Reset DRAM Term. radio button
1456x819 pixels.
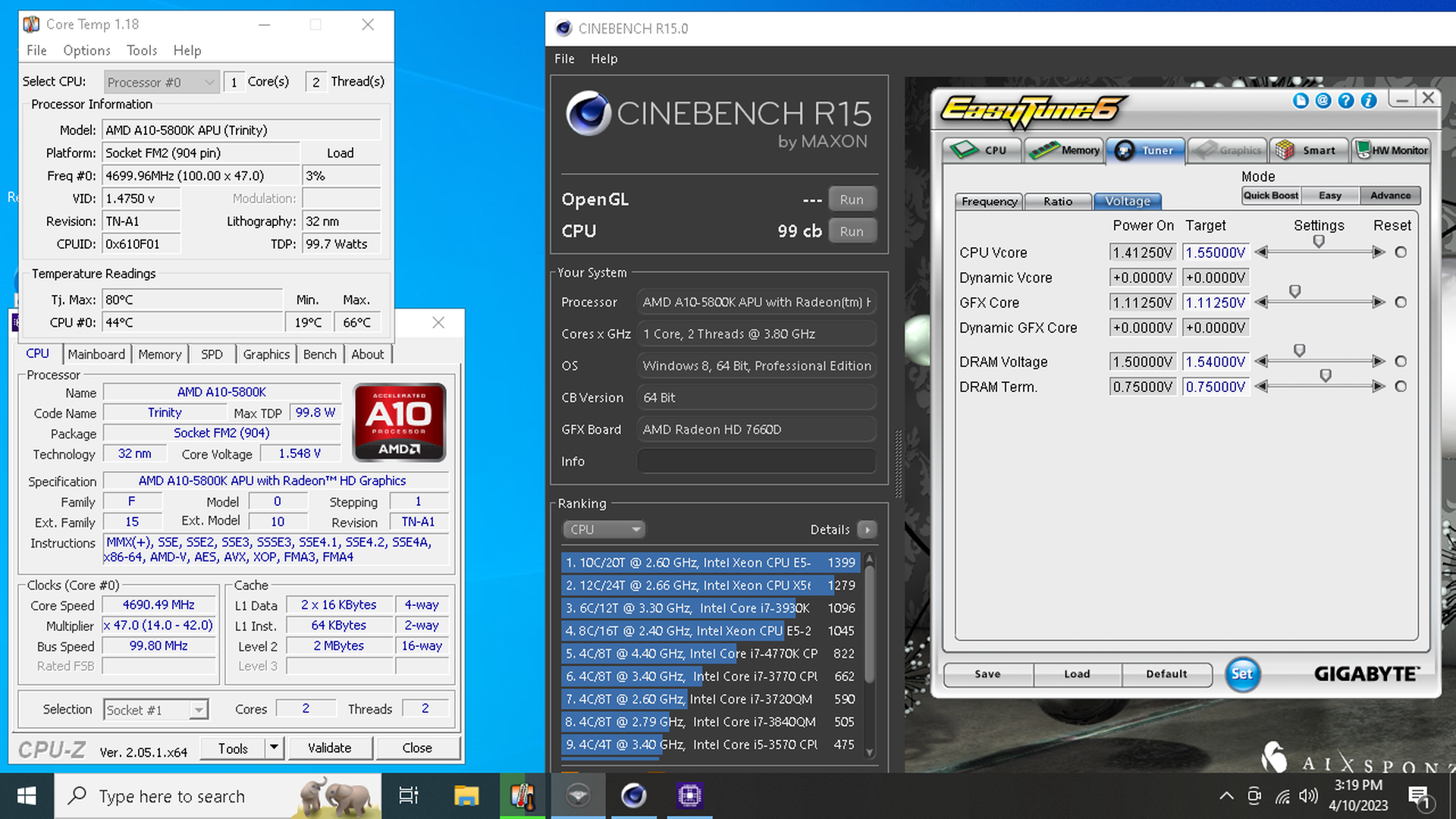point(1401,387)
